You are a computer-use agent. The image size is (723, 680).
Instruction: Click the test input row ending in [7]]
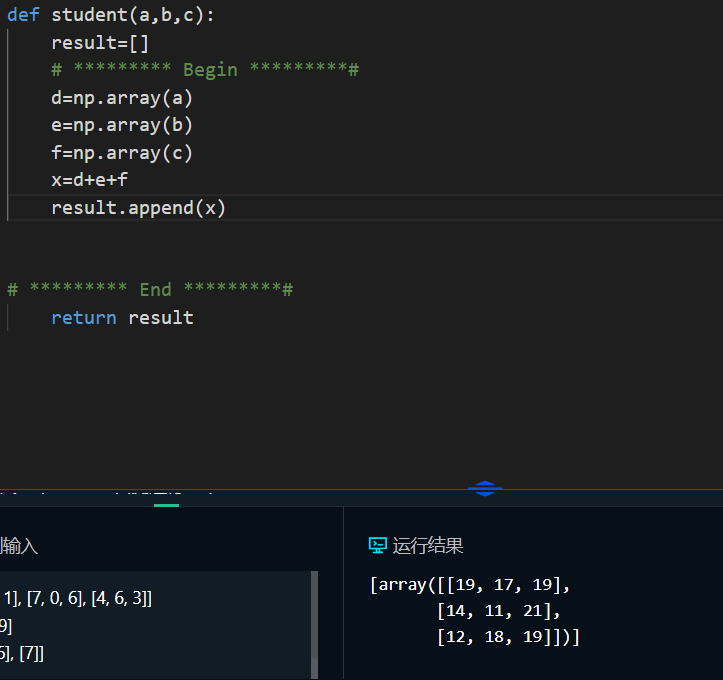pos(22,654)
